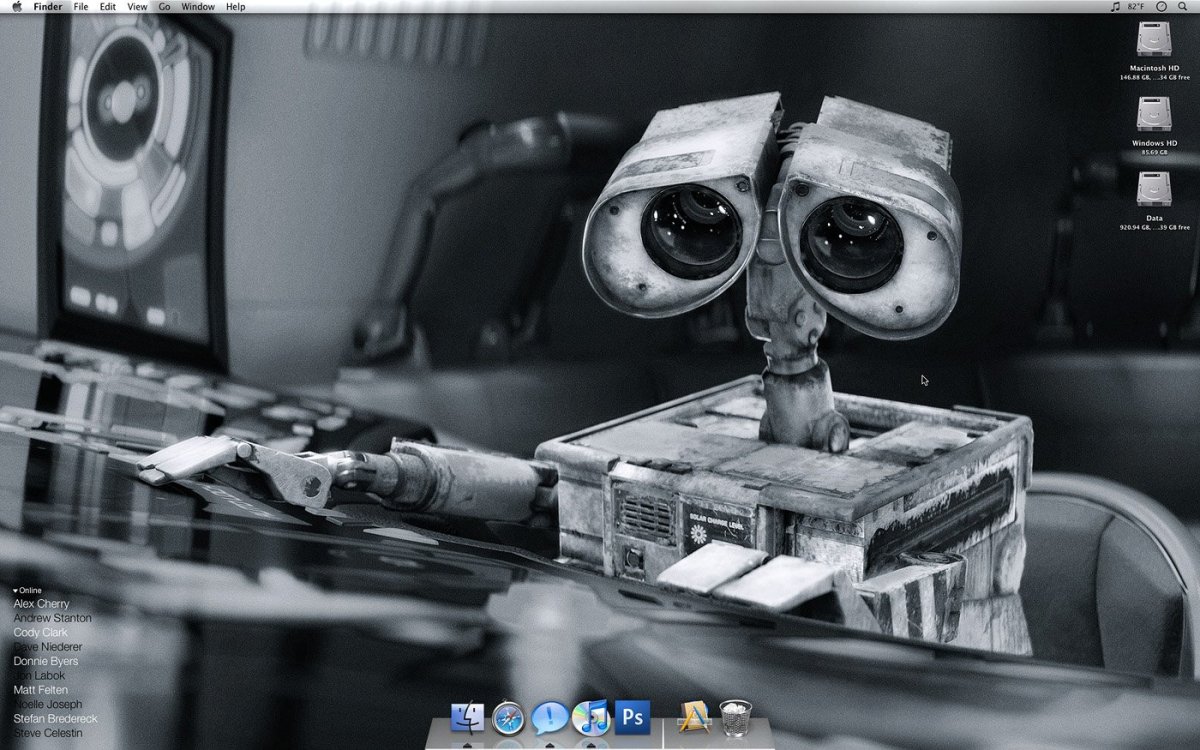Open the Apple menu
The width and height of the screenshot is (1200, 750).
tap(16, 6)
